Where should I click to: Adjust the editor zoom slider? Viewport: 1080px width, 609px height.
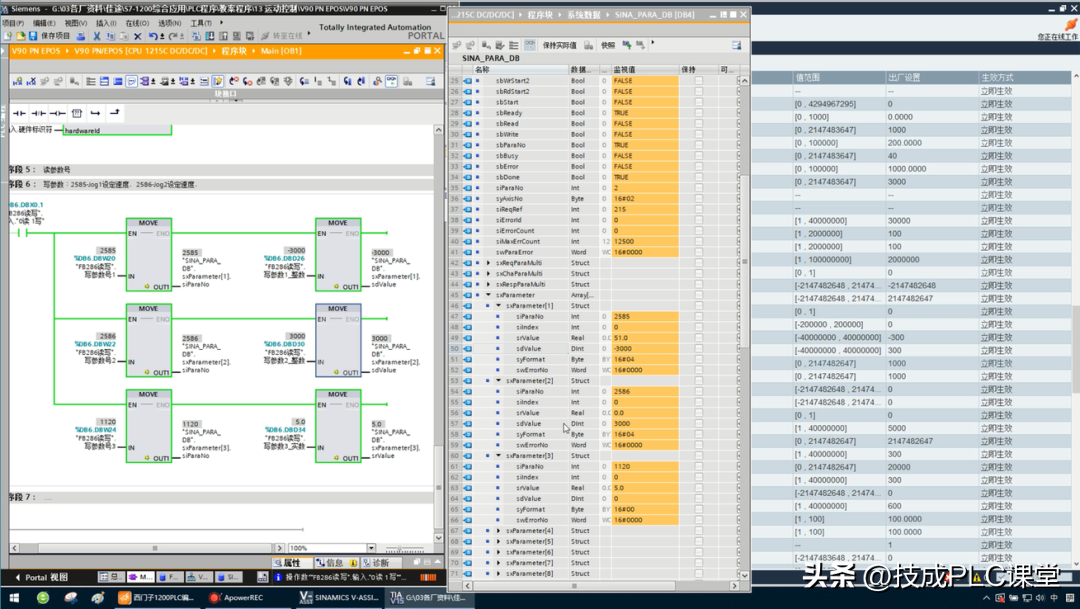pos(400,548)
